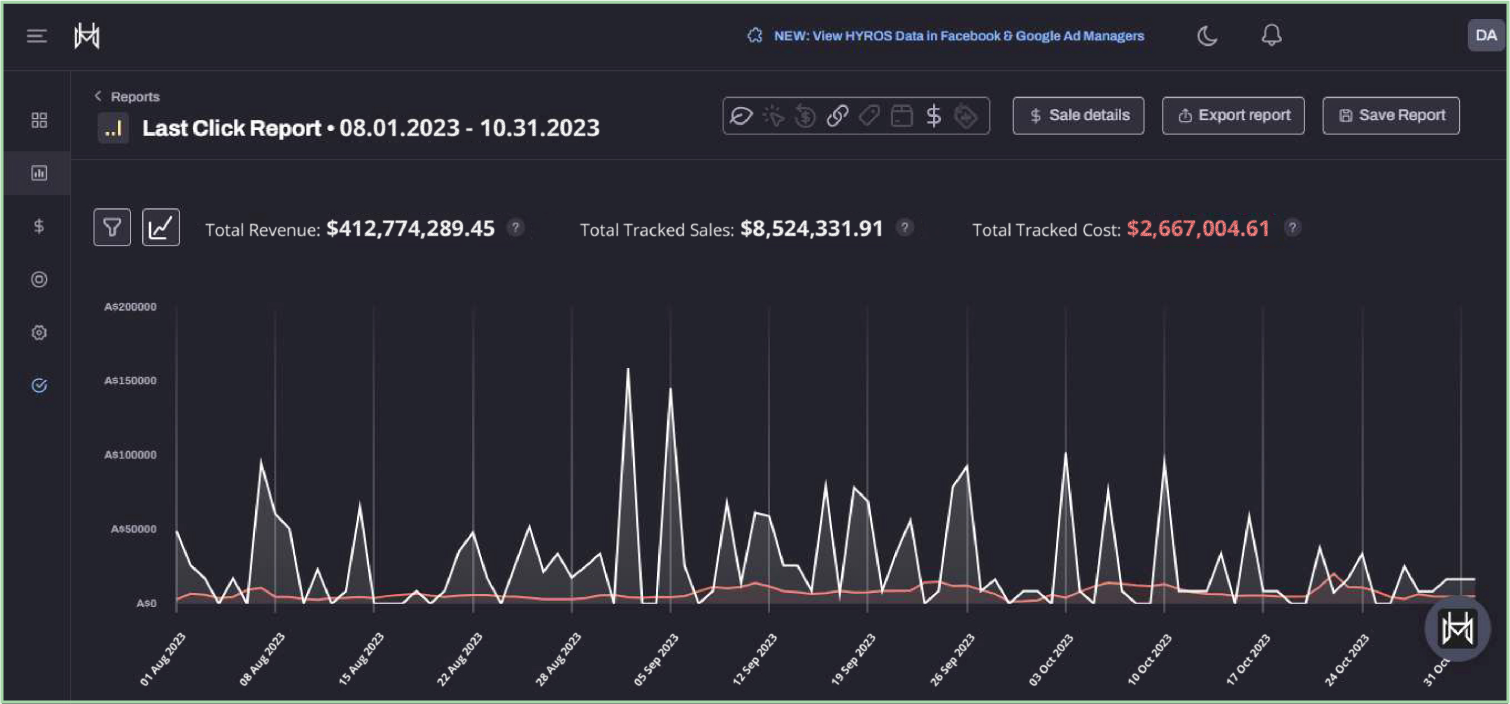The width and height of the screenshot is (1510, 704).
Task: Toggle the chart line graph view button
Action: click(161, 228)
